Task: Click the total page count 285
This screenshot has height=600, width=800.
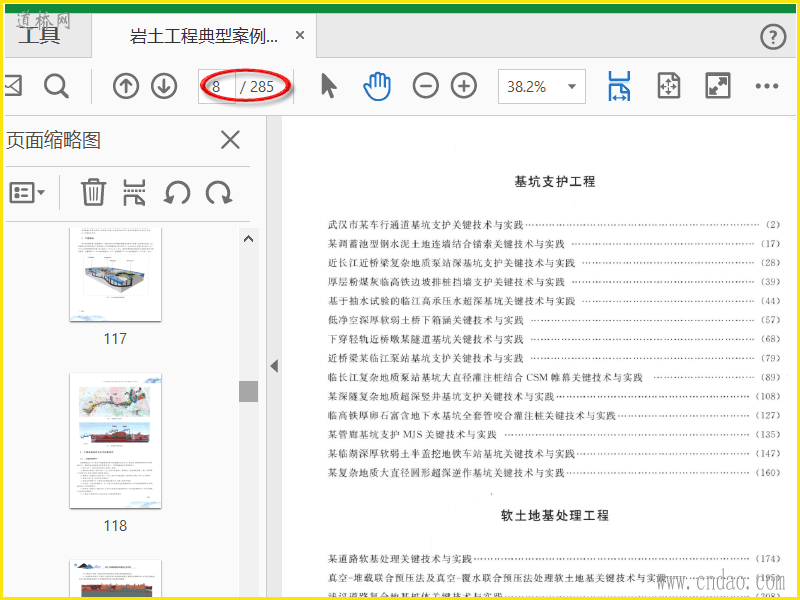Action: [262, 86]
